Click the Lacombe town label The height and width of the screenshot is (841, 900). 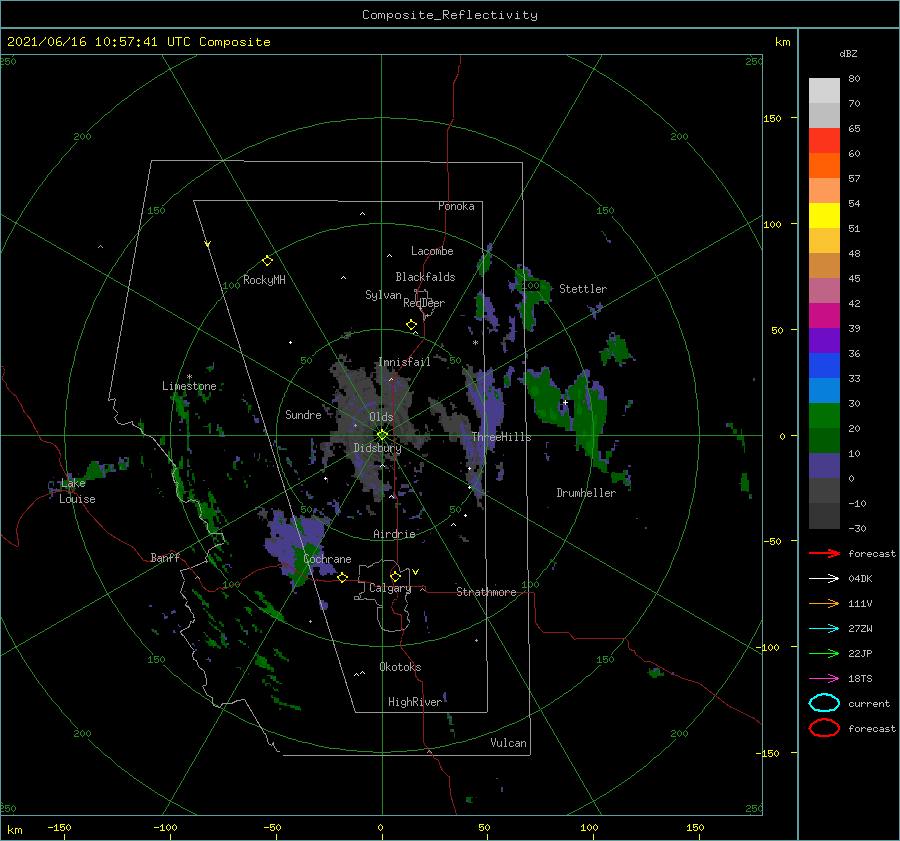tap(432, 251)
